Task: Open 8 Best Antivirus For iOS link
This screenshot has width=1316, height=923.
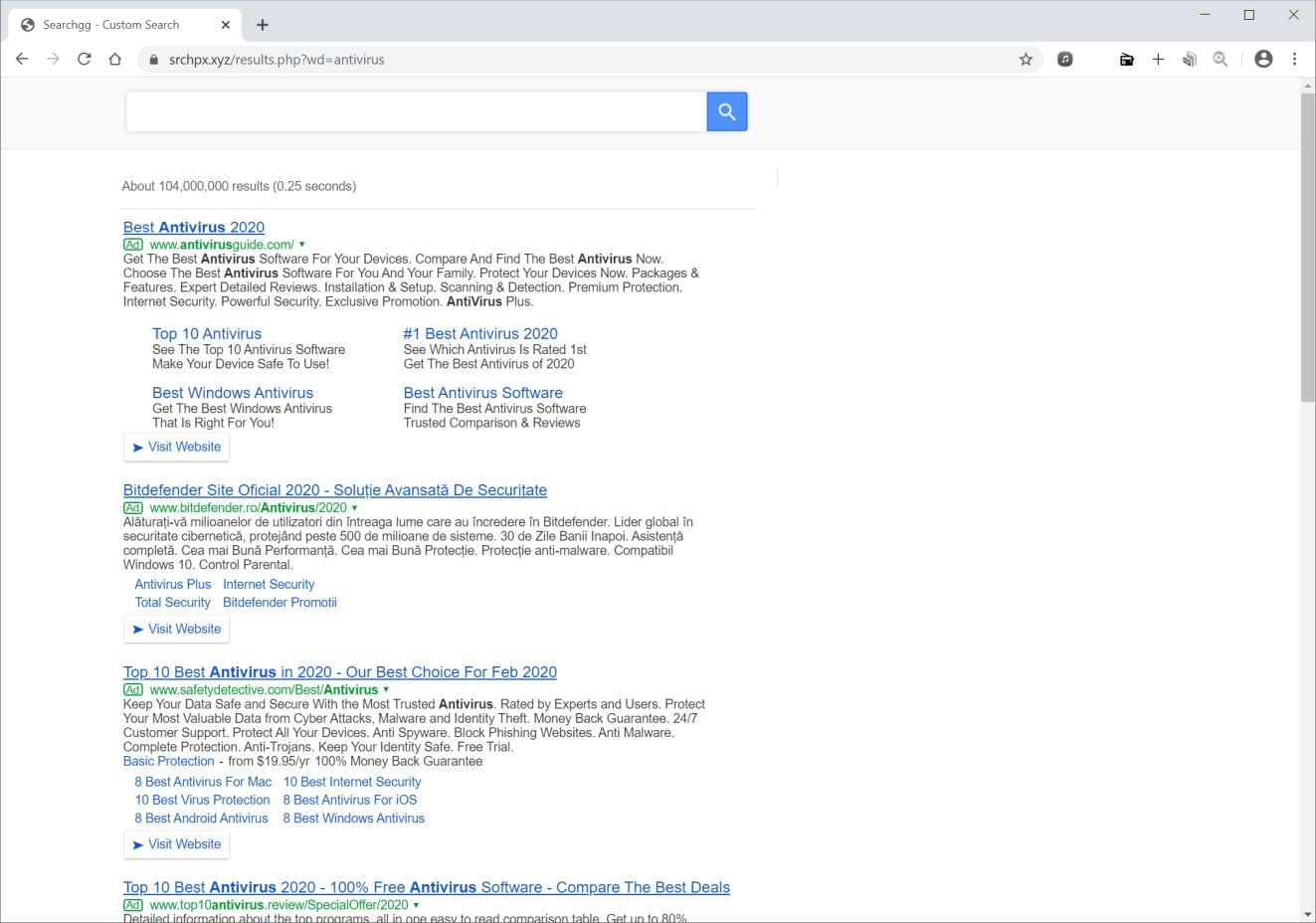Action: tap(350, 801)
